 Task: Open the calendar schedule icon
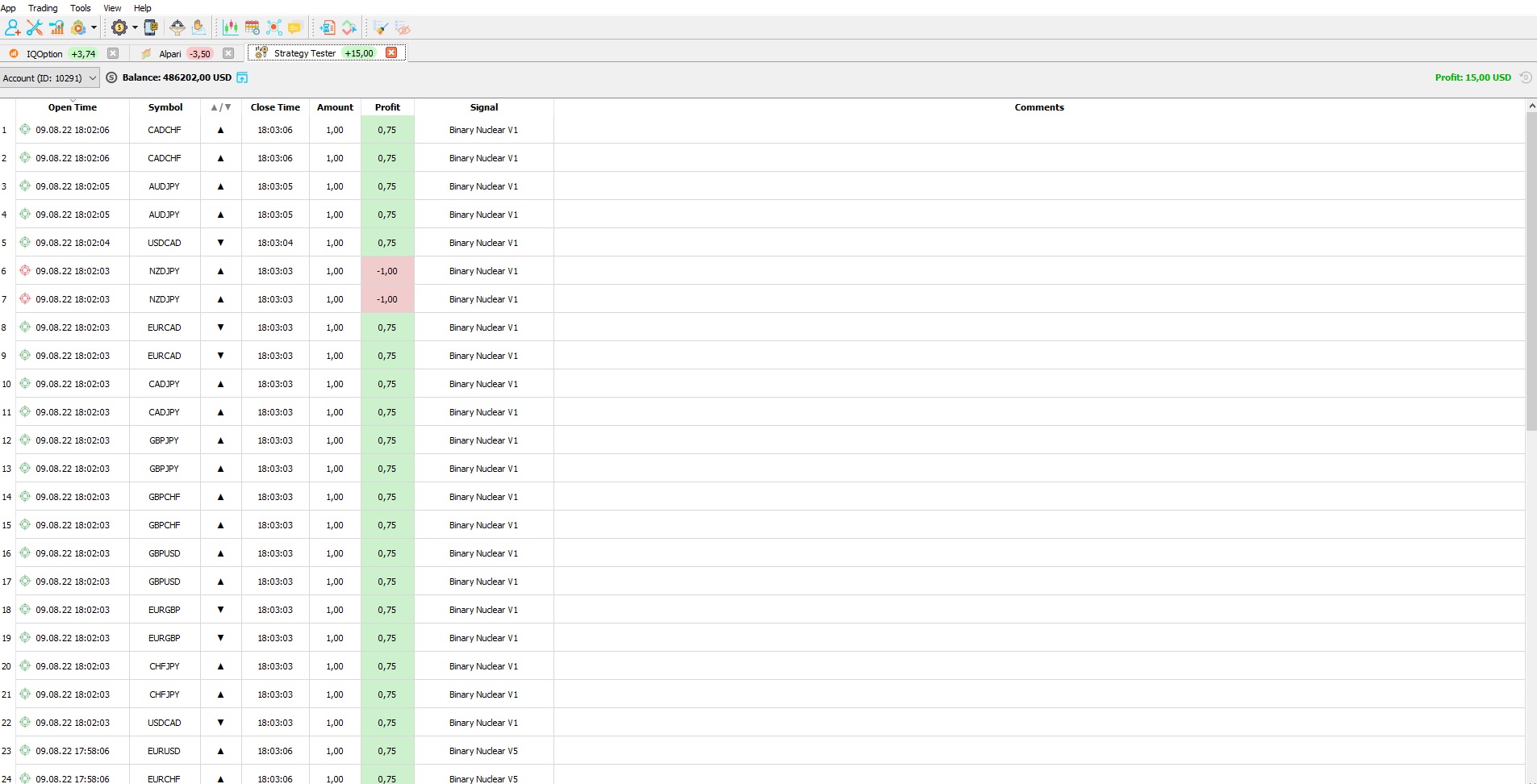pos(253,28)
